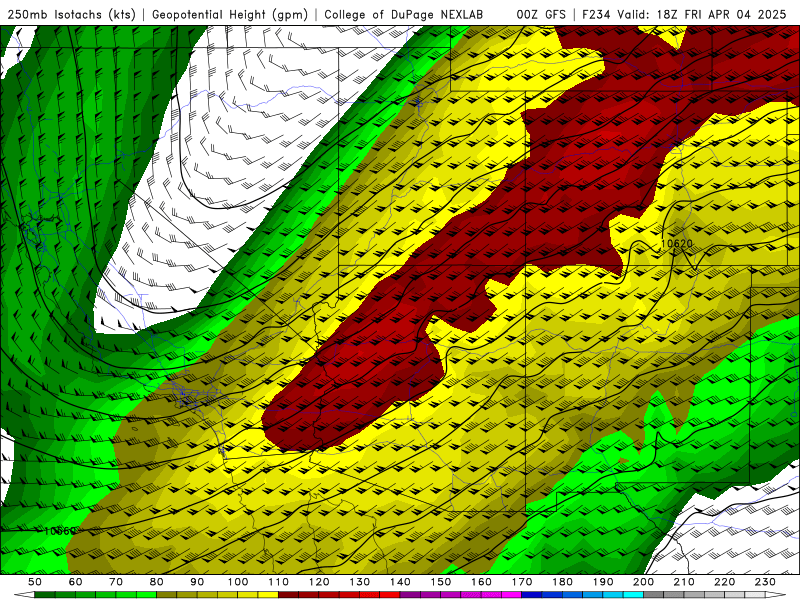Click the bright yellow swatch just before 110
800x600 pixels.
pos(268,595)
